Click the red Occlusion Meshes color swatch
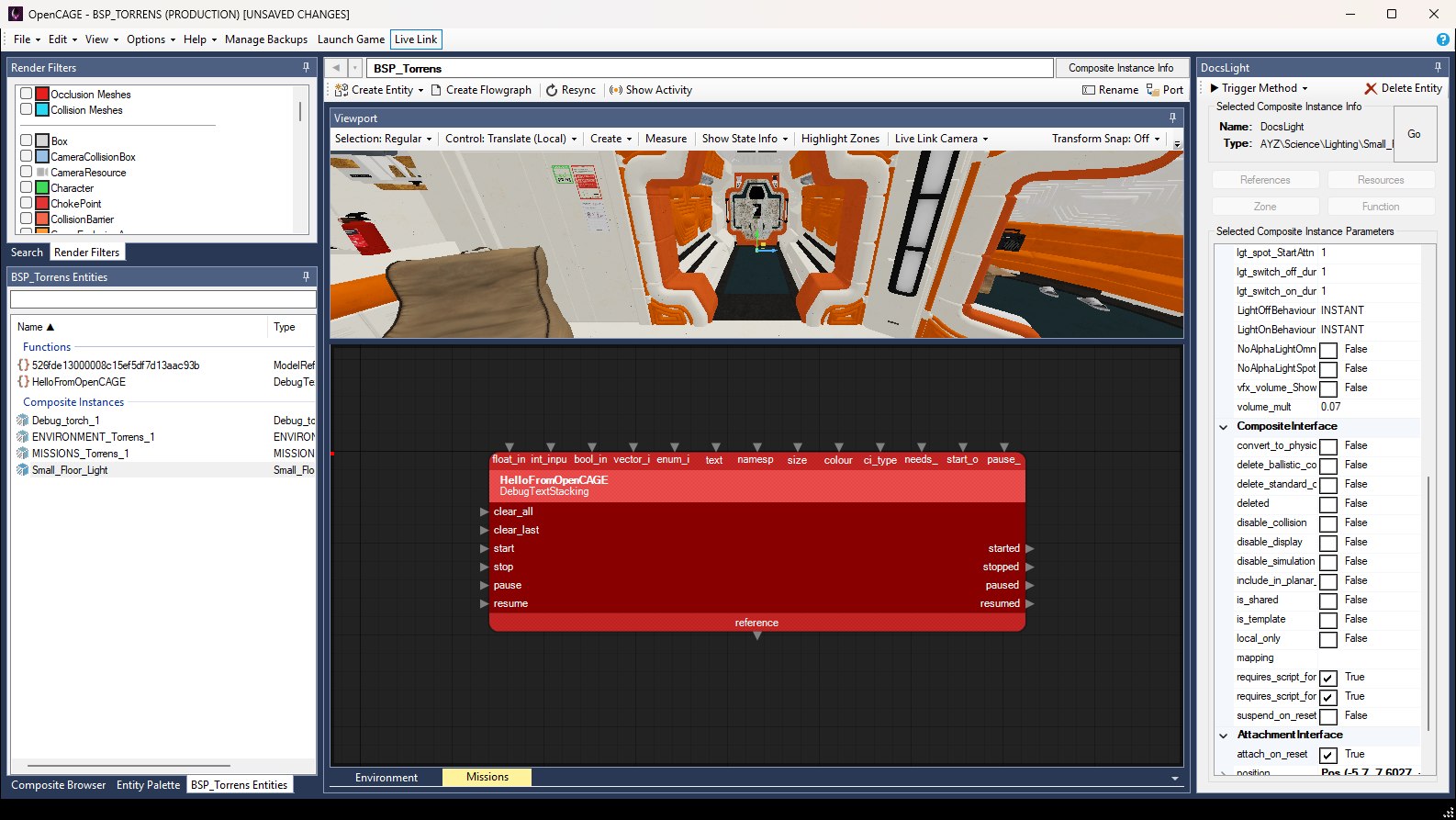Screen dimensions: 1456x820 point(42,94)
